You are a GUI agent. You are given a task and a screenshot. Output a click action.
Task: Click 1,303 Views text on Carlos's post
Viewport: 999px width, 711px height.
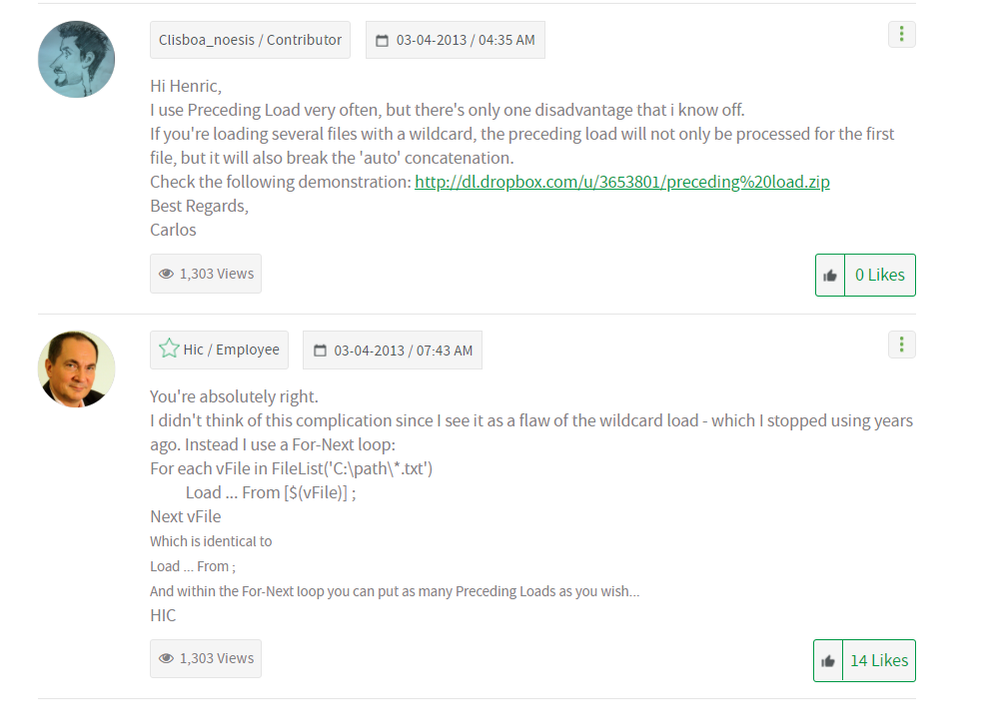click(217, 274)
